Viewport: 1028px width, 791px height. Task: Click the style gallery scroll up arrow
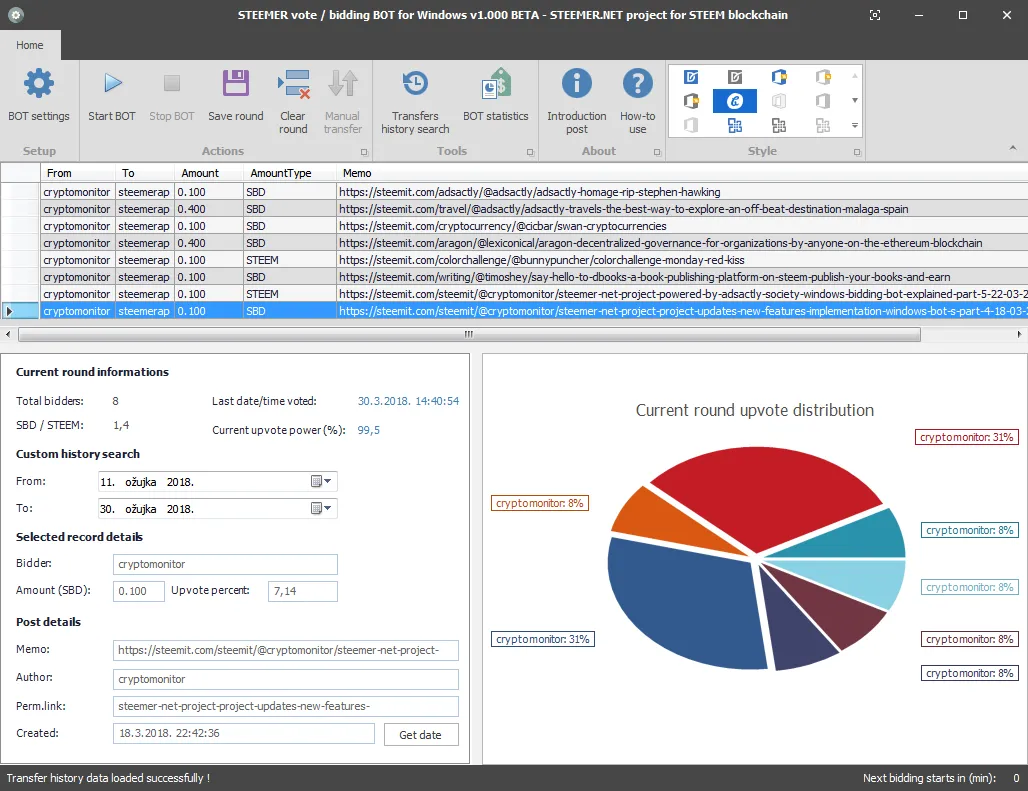855,76
